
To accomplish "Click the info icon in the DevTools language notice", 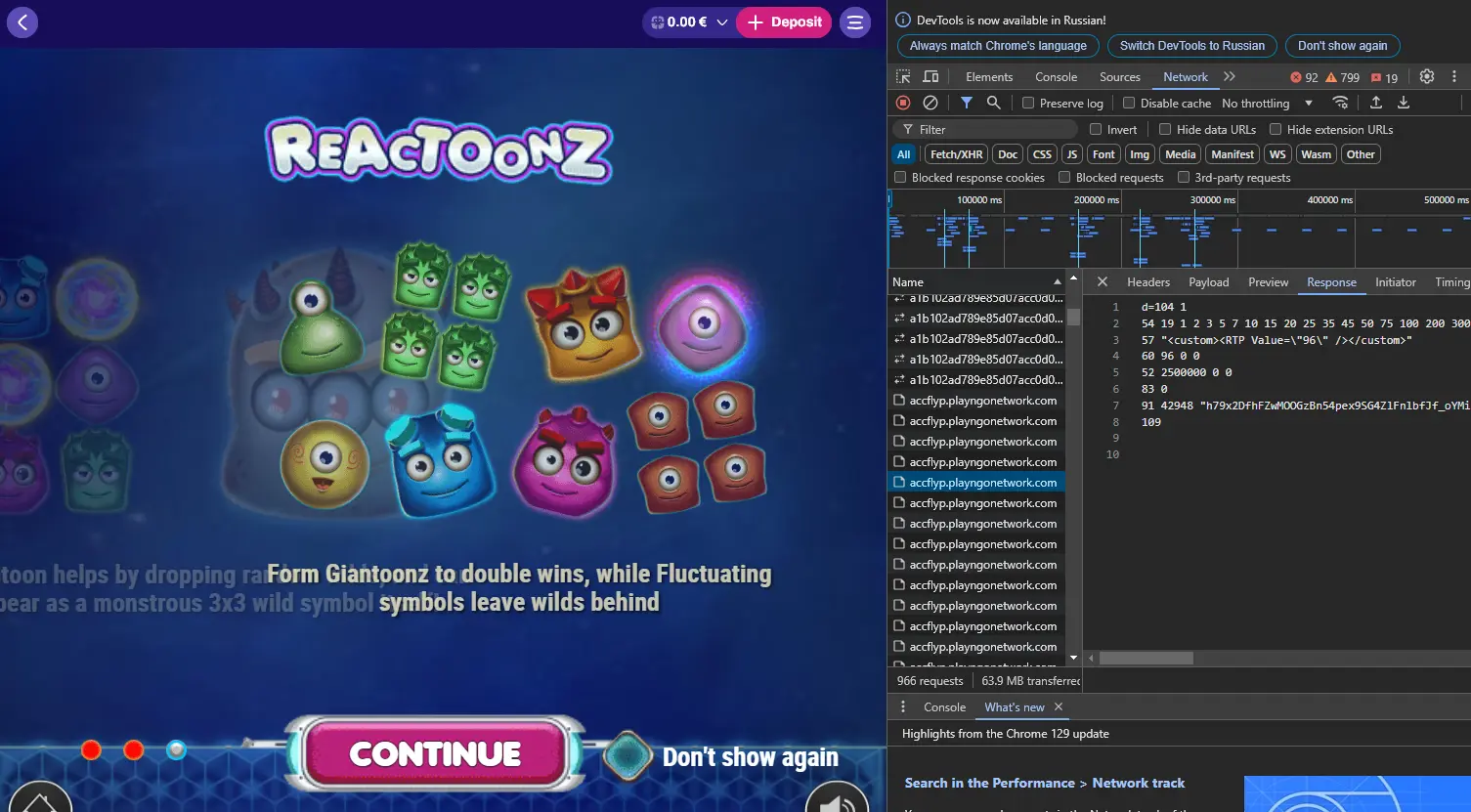I will pyautogui.click(x=903, y=20).
